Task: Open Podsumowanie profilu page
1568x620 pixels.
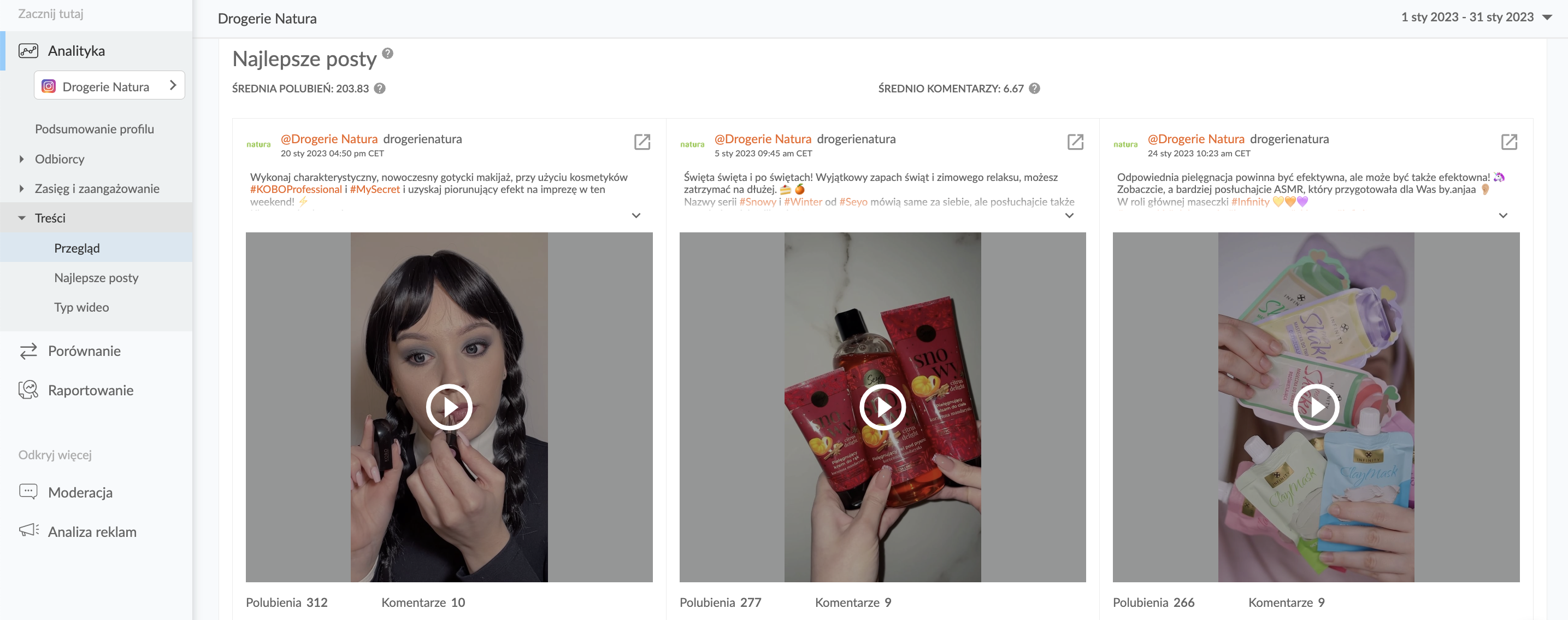Action: (x=95, y=129)
